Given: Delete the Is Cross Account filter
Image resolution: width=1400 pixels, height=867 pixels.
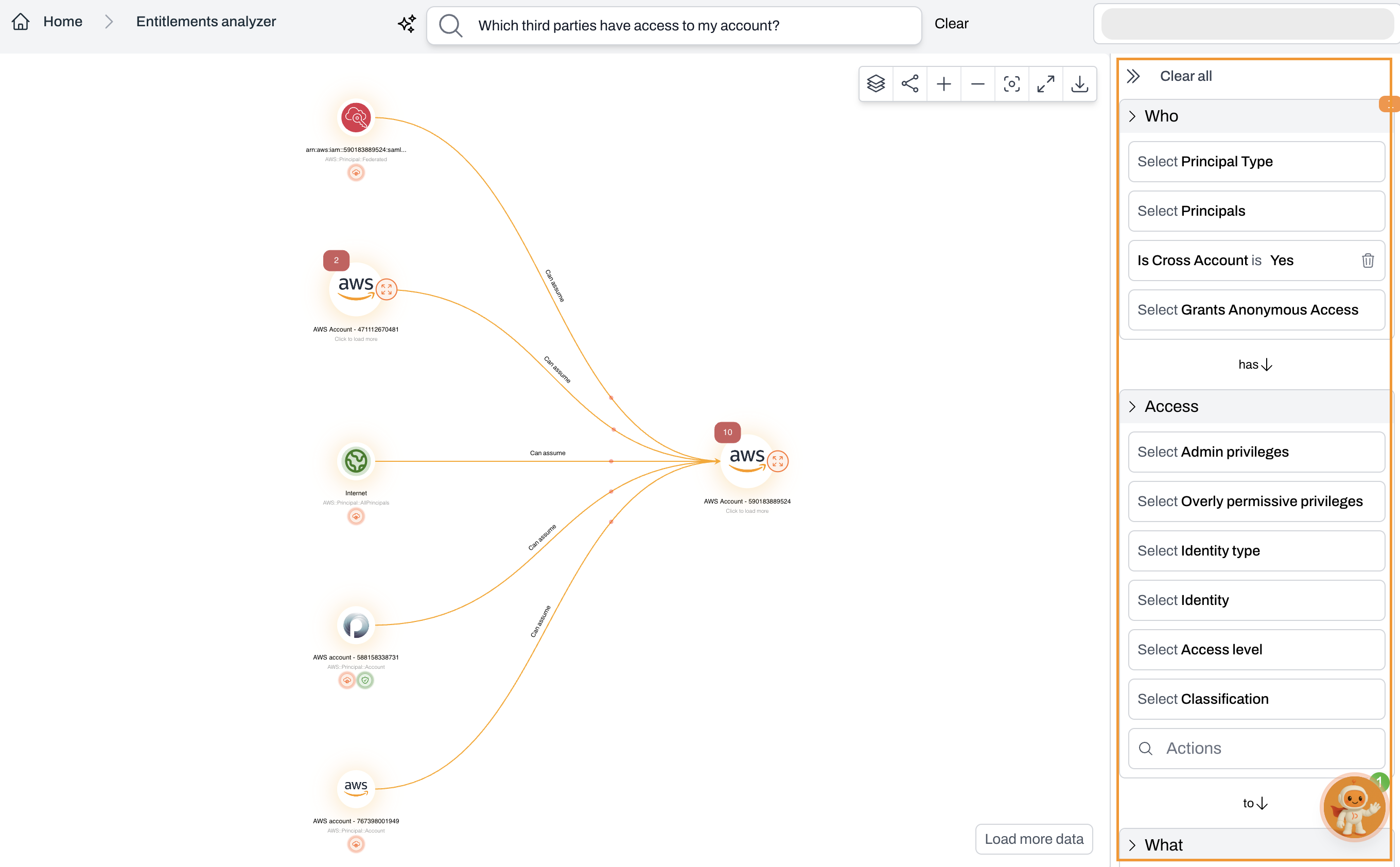Looking at the screenshot, I should click(1368, 261).
